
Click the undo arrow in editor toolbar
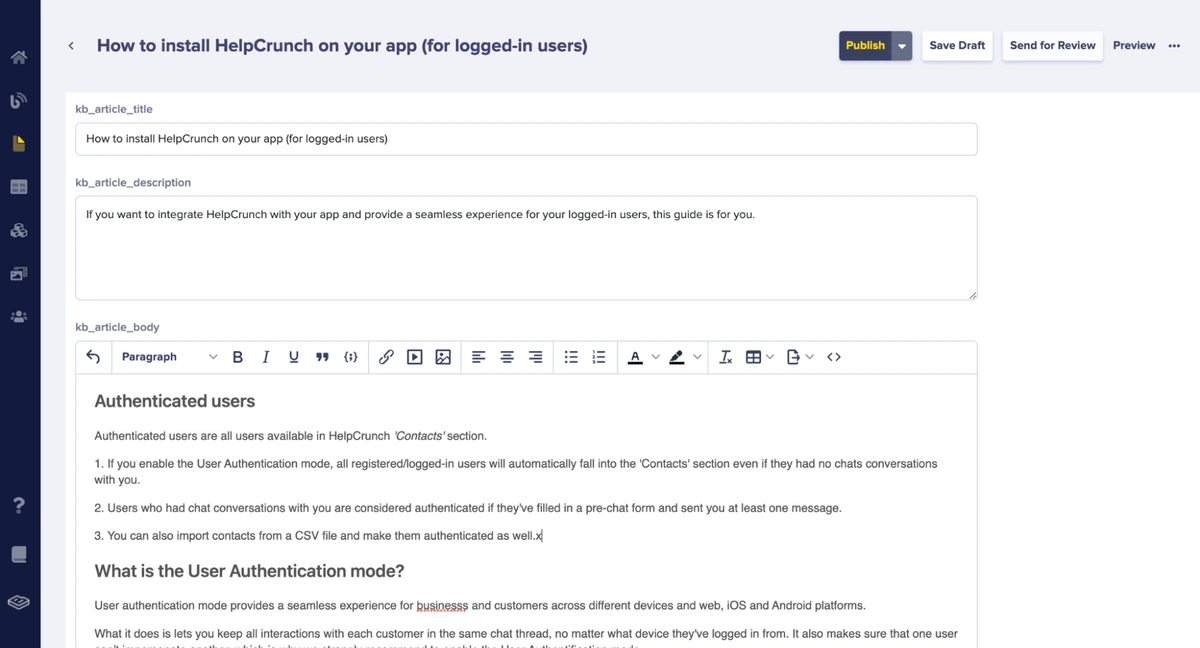tap(93, 357)
